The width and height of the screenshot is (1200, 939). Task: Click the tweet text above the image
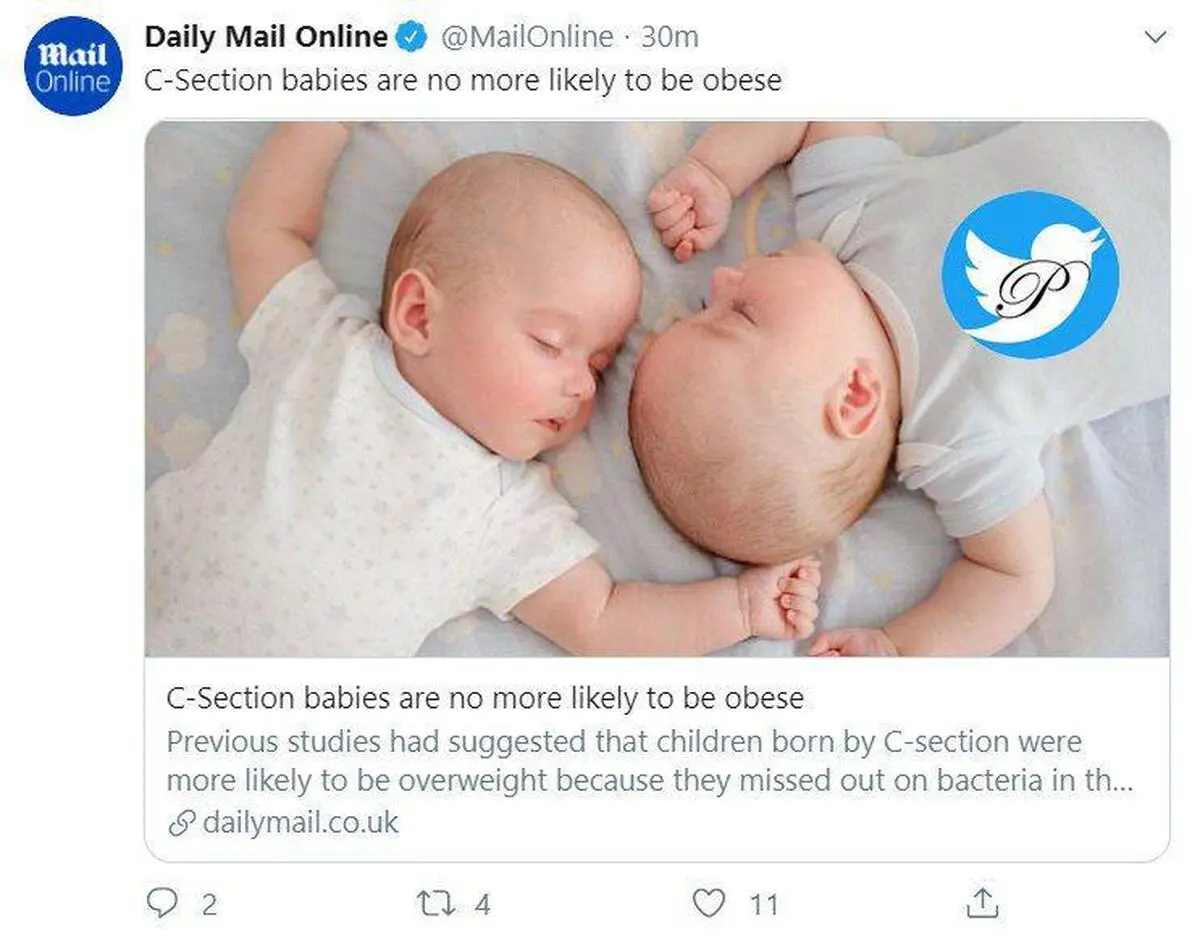[463, 81]
